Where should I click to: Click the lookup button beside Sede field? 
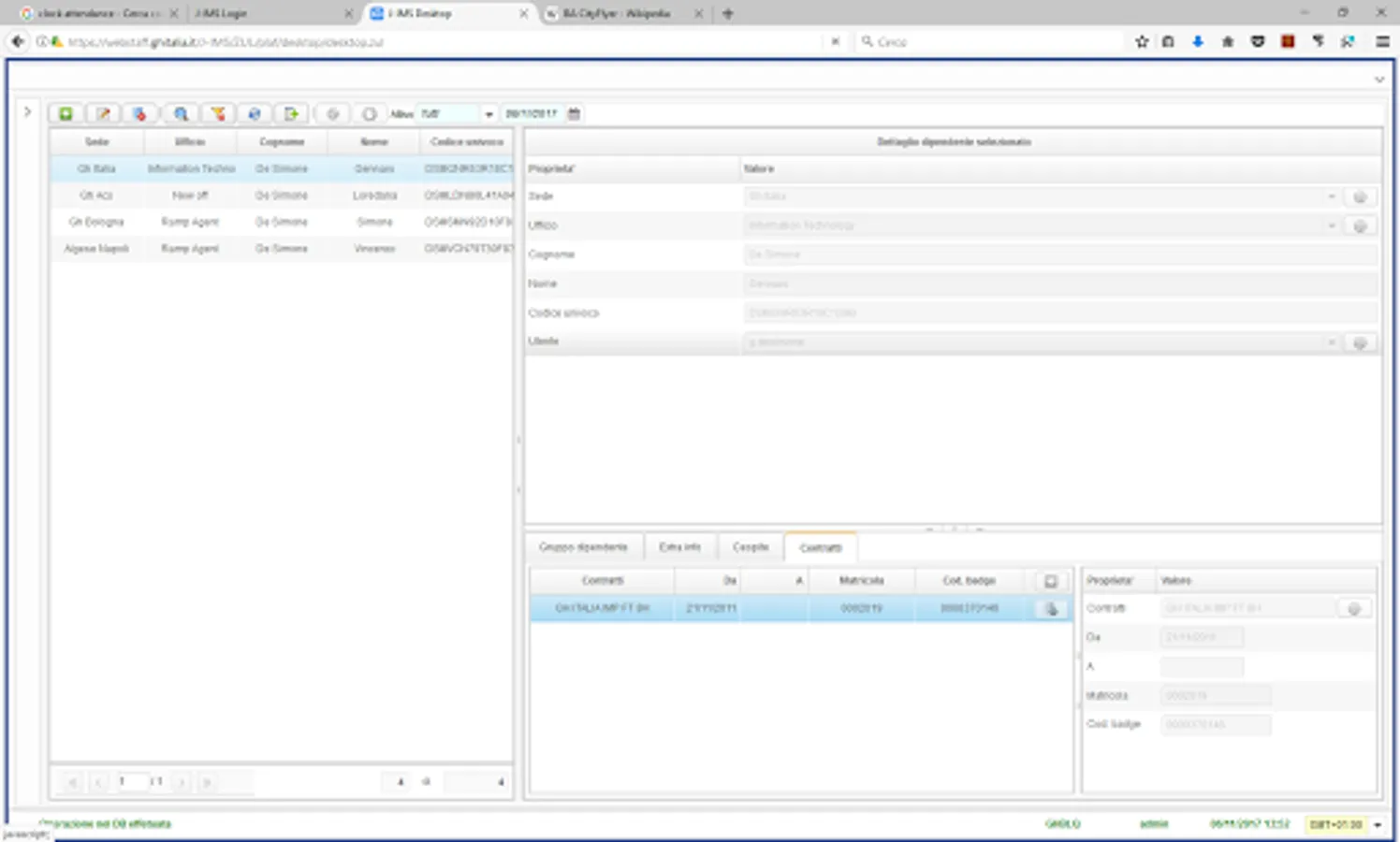tap(1360, 197)
